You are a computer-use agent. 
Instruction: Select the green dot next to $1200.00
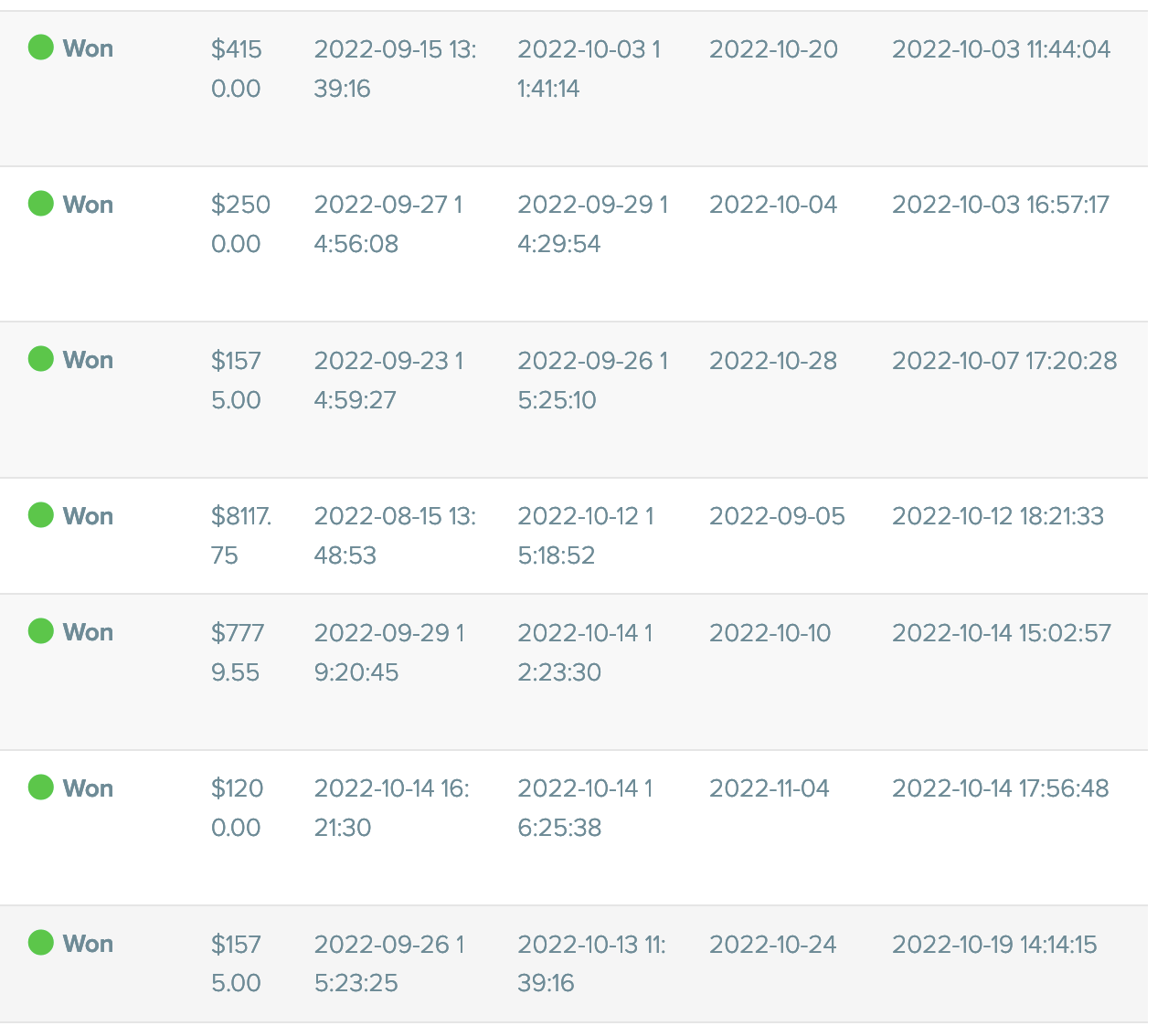click(41, 787)
